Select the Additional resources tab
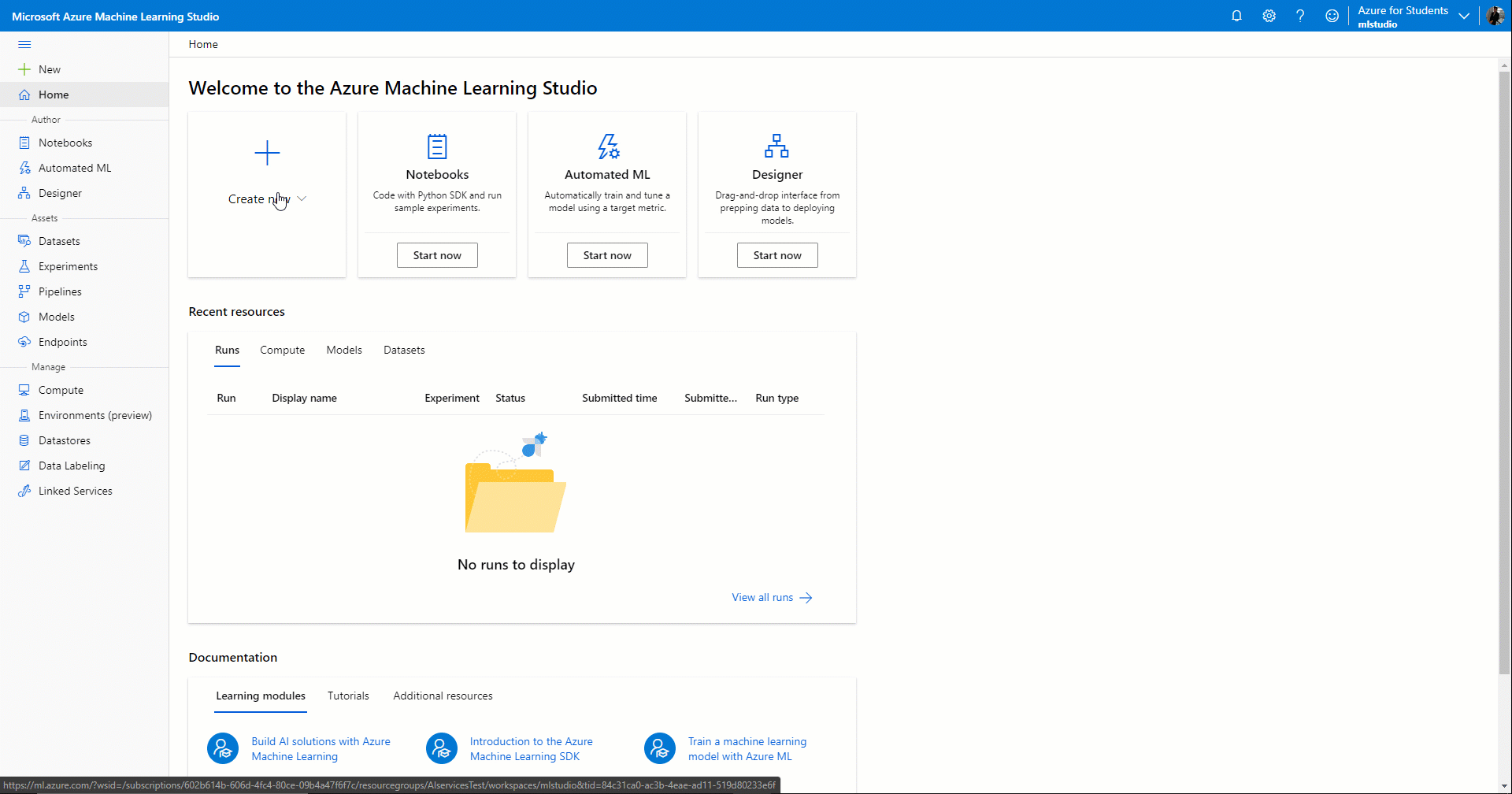The image size is (1512, 794). tap(443, 696)
